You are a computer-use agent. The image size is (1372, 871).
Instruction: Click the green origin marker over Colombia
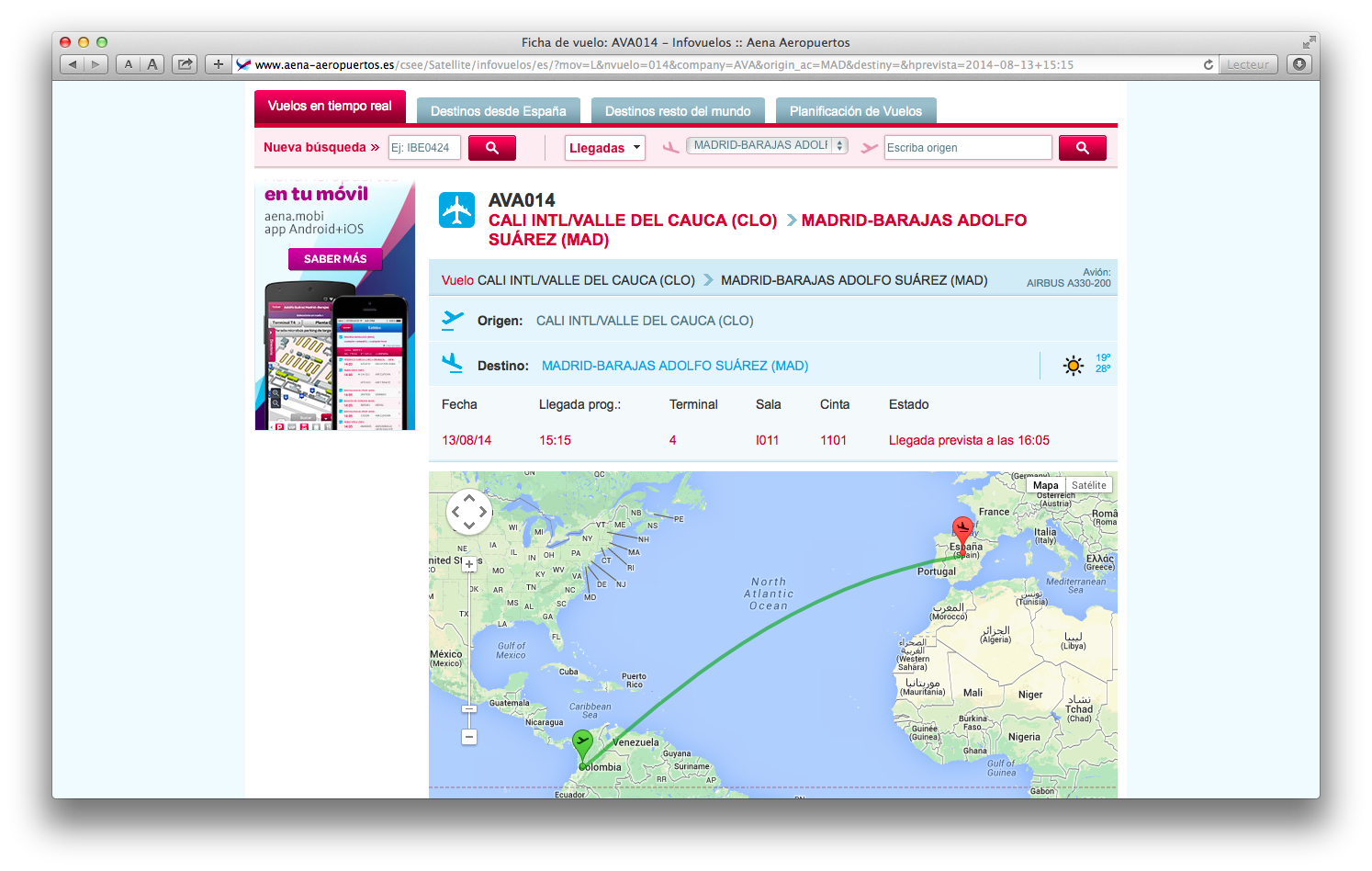pyautogui.click(x=582, y=743)
